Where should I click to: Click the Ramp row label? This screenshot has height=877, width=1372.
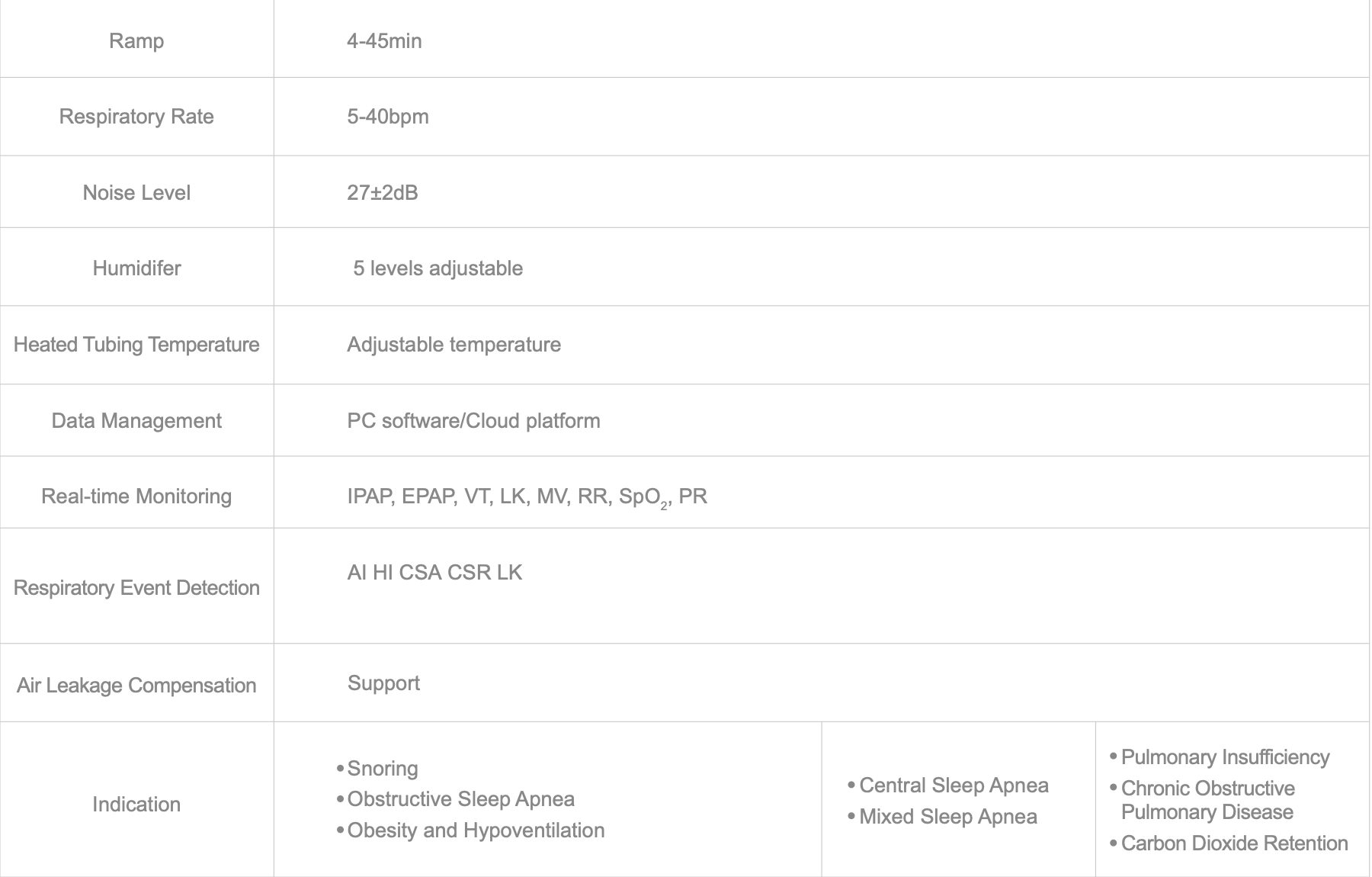click(136, 40)
